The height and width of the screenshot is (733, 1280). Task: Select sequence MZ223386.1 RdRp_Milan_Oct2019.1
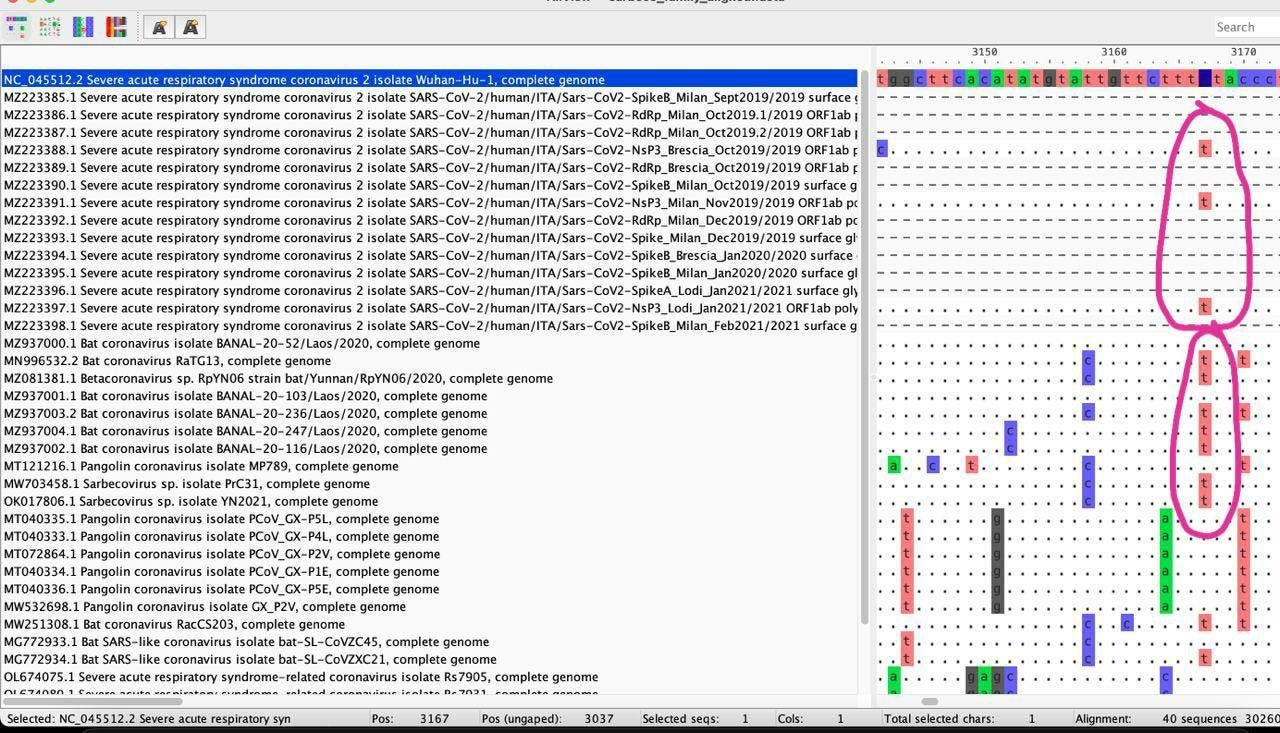[429, 115]
